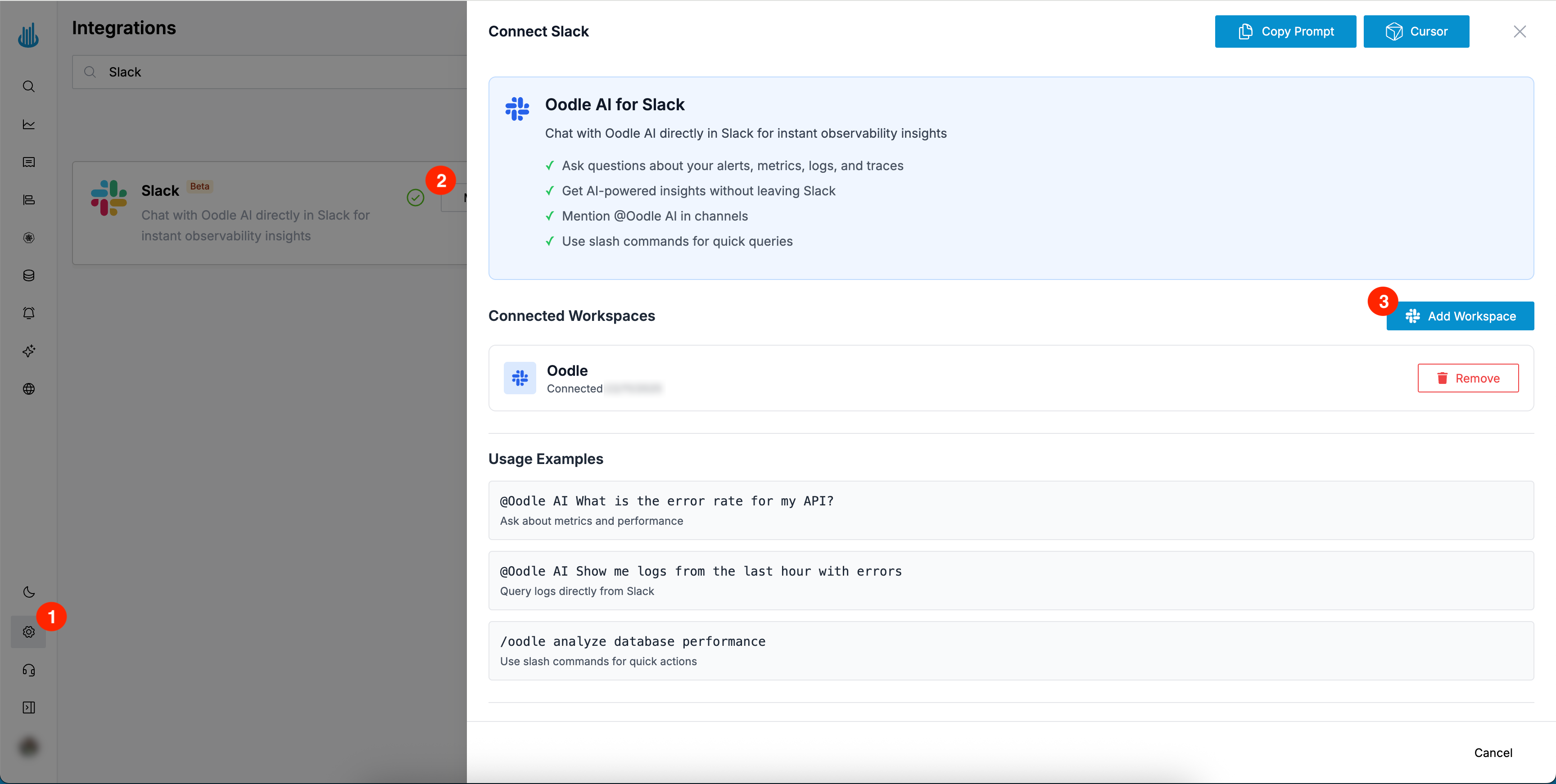Image resolution: width=1556 pixels, height=784 pixels.
Task: Open the AI assistant sparkle icon
Action: tap(28, 351)
